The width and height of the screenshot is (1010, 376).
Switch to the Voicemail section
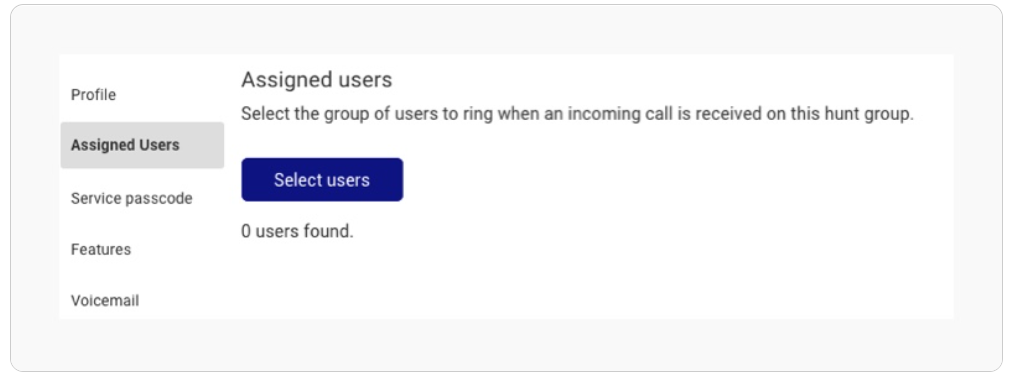(105, 301)
